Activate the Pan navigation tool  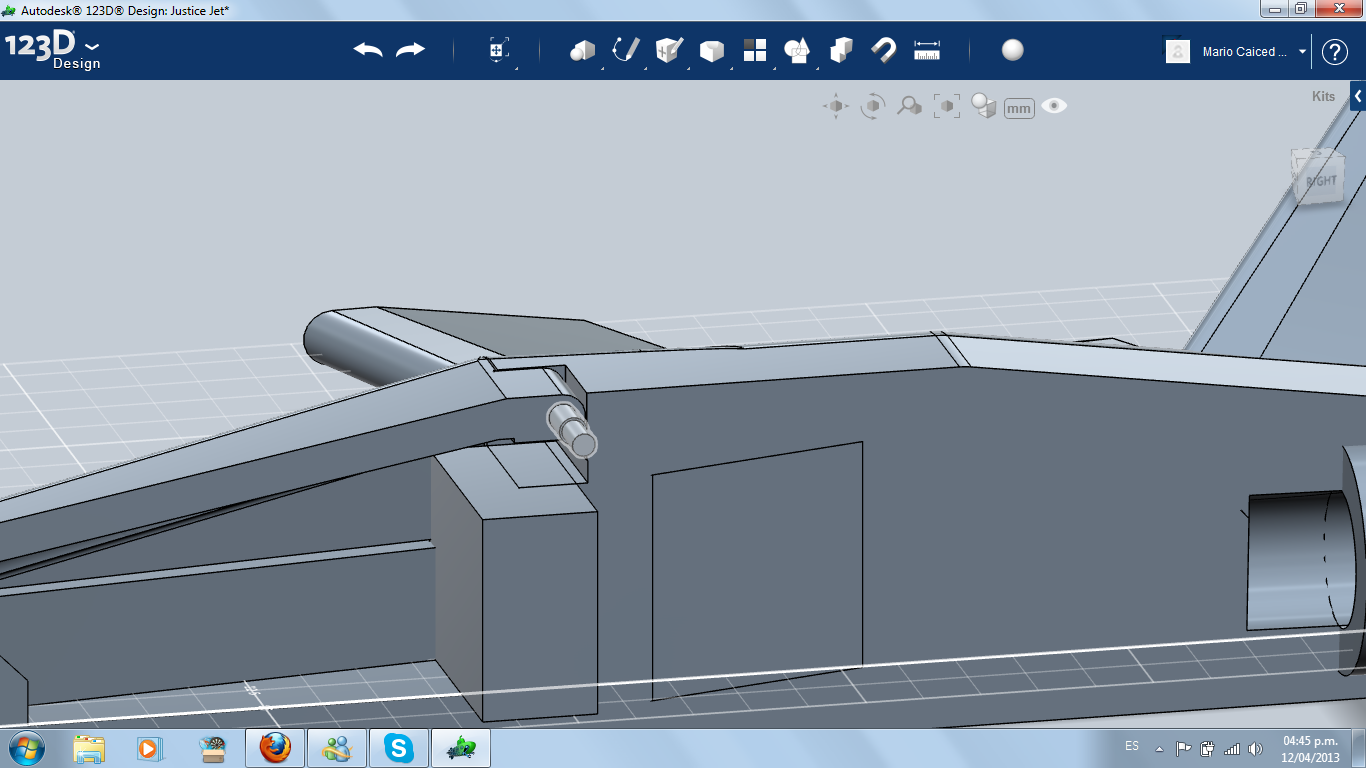pyautogui.click(x=836, y=106)
